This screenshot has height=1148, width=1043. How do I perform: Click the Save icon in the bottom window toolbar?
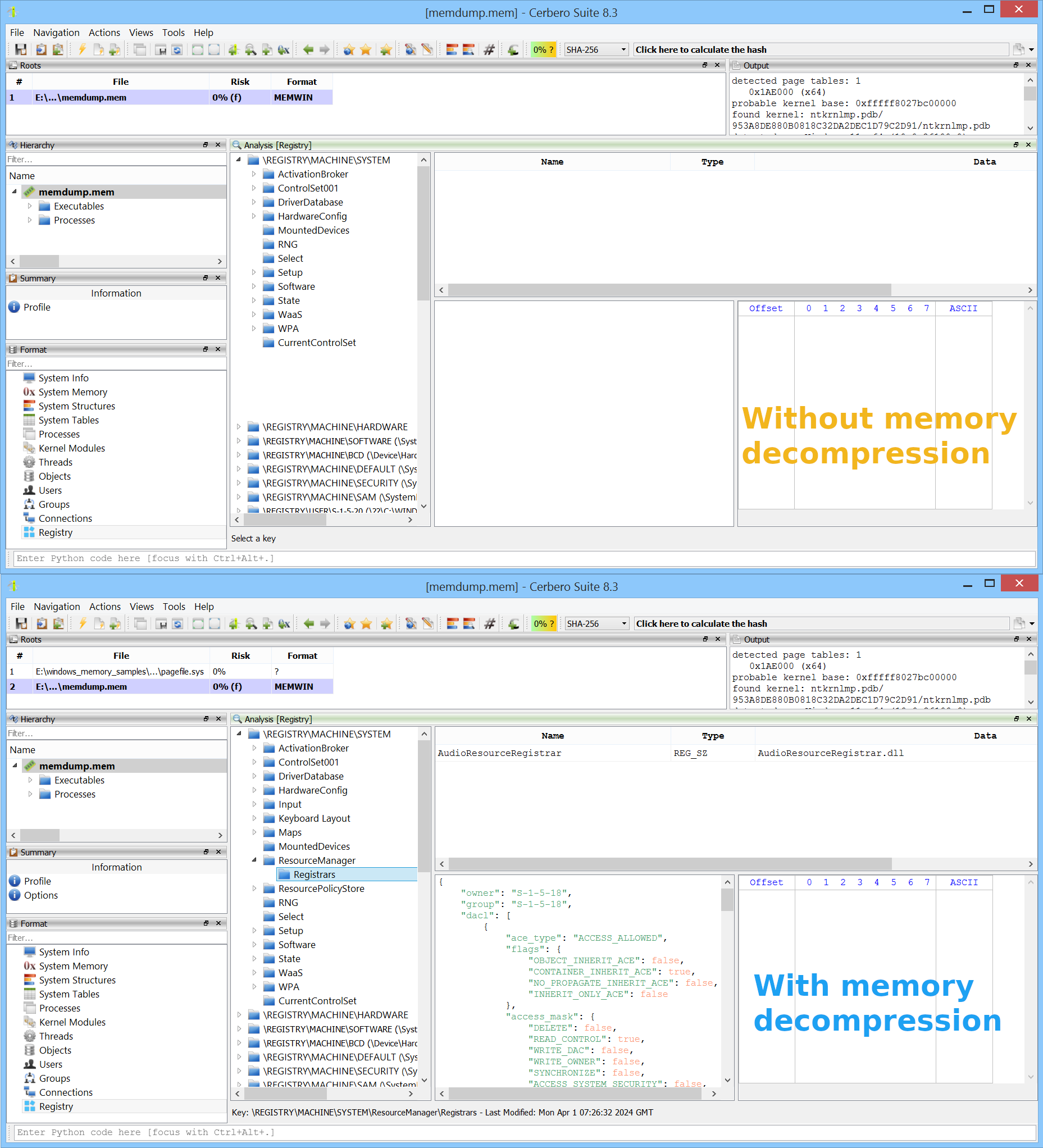[21, 623]
